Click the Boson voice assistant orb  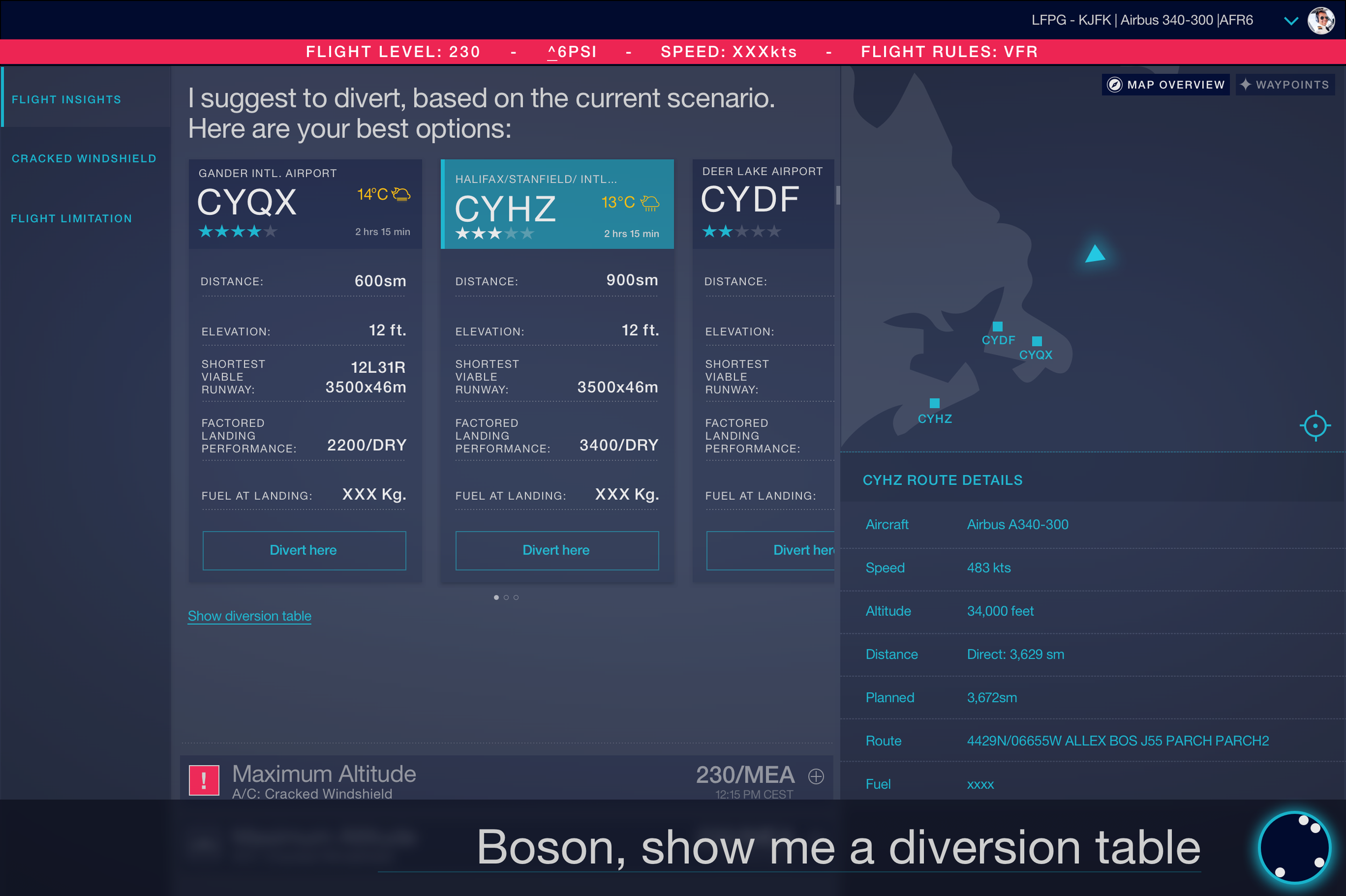(x=1294, y=848)
